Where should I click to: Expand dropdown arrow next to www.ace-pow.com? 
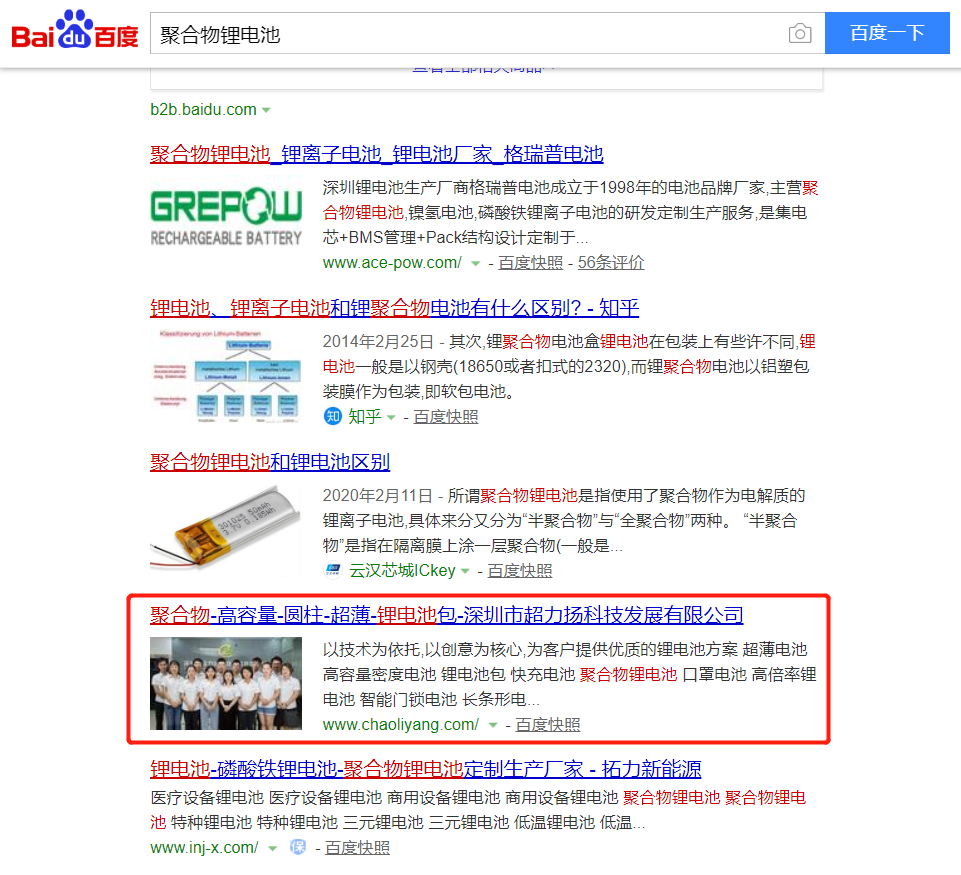point(475,263)
